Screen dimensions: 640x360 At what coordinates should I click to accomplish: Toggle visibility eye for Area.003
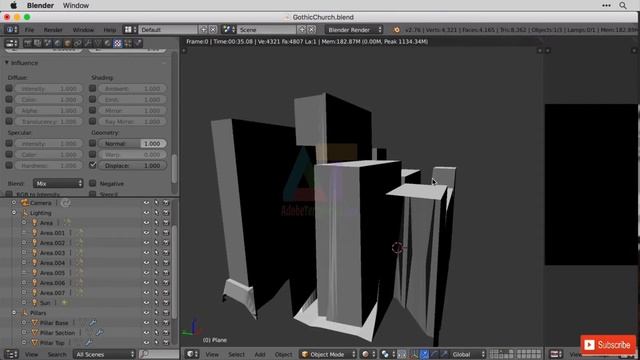click(146, 253)
